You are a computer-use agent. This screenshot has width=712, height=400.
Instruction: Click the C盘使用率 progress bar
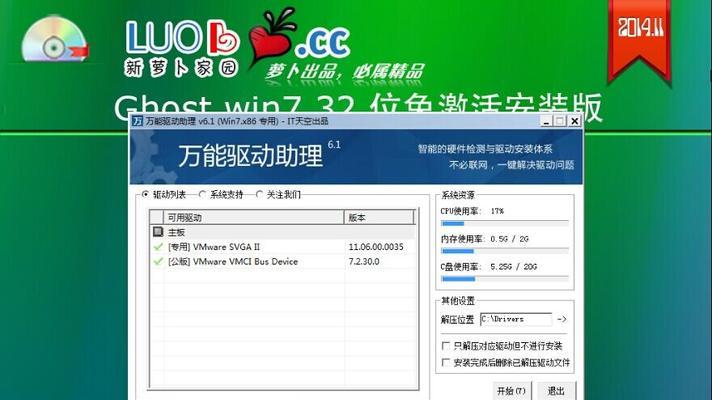tap(504, 279)
